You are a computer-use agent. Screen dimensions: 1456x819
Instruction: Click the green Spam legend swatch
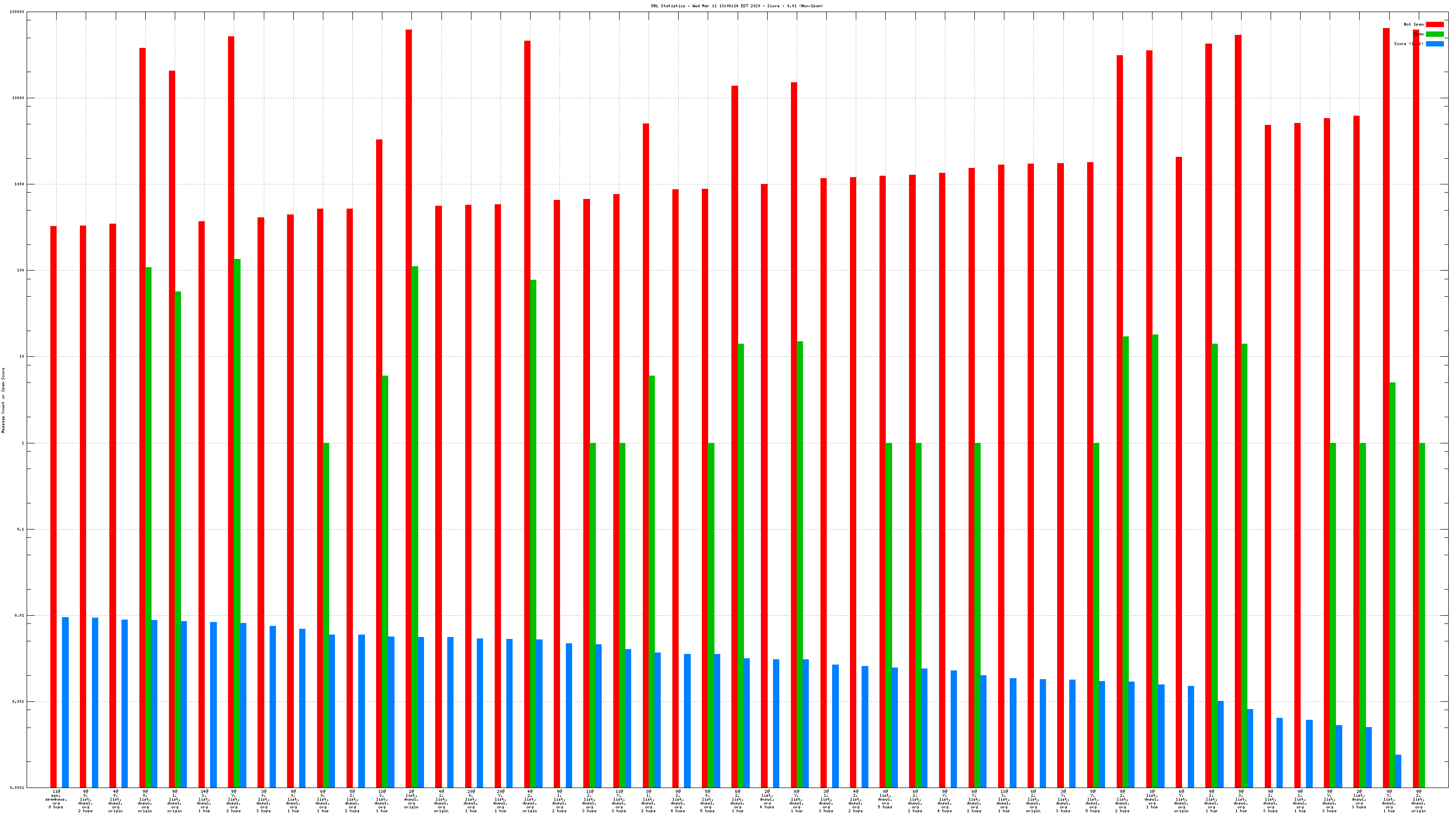click(x=1435, y=34)
